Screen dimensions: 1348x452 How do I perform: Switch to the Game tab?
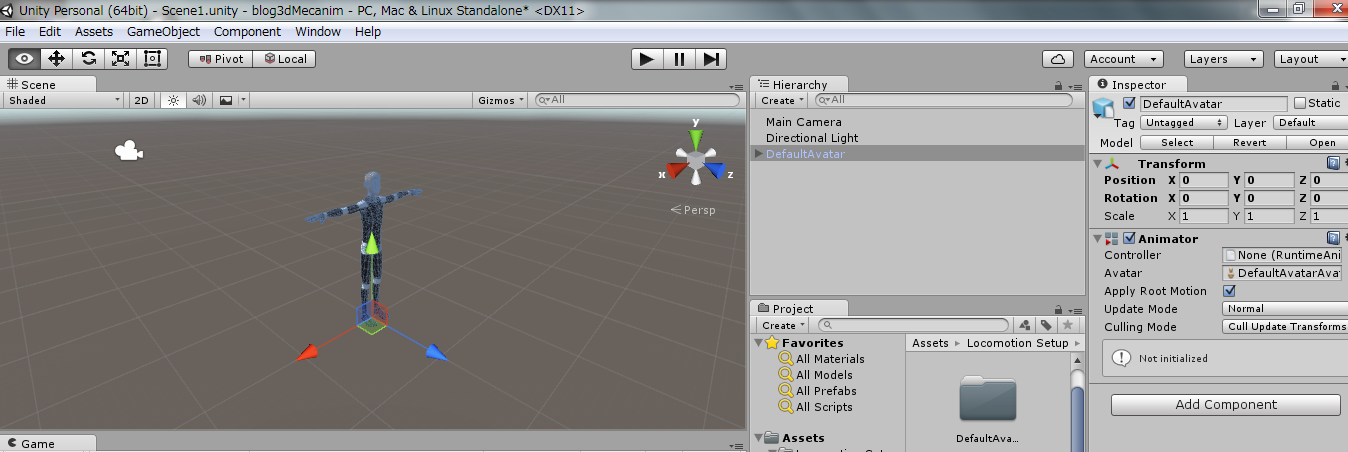click(x=48, y=443)
